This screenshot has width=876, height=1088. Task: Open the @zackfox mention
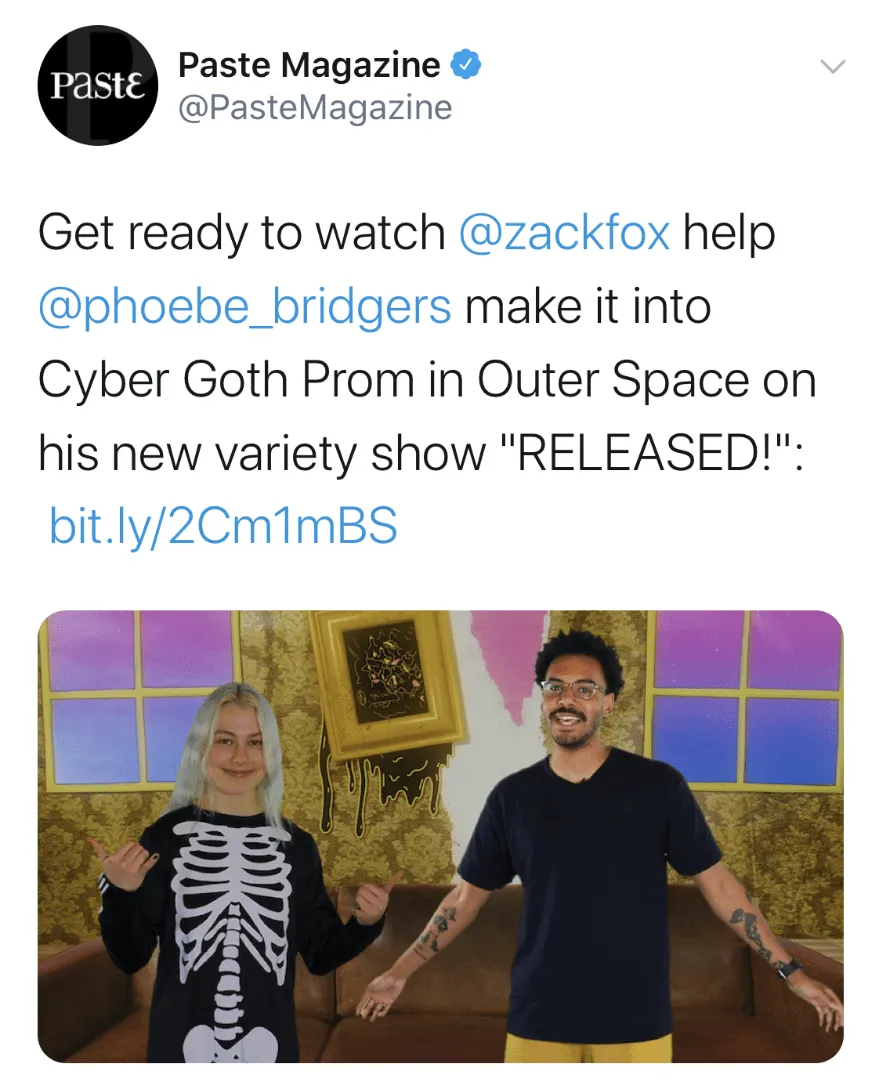[564, 232]
